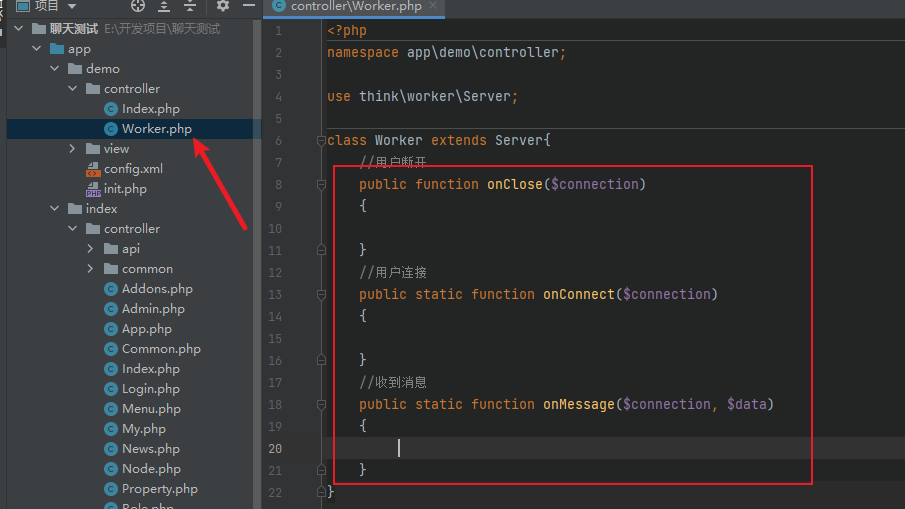Open Addons.php file

pyautogui.click(x=157, y=289)
